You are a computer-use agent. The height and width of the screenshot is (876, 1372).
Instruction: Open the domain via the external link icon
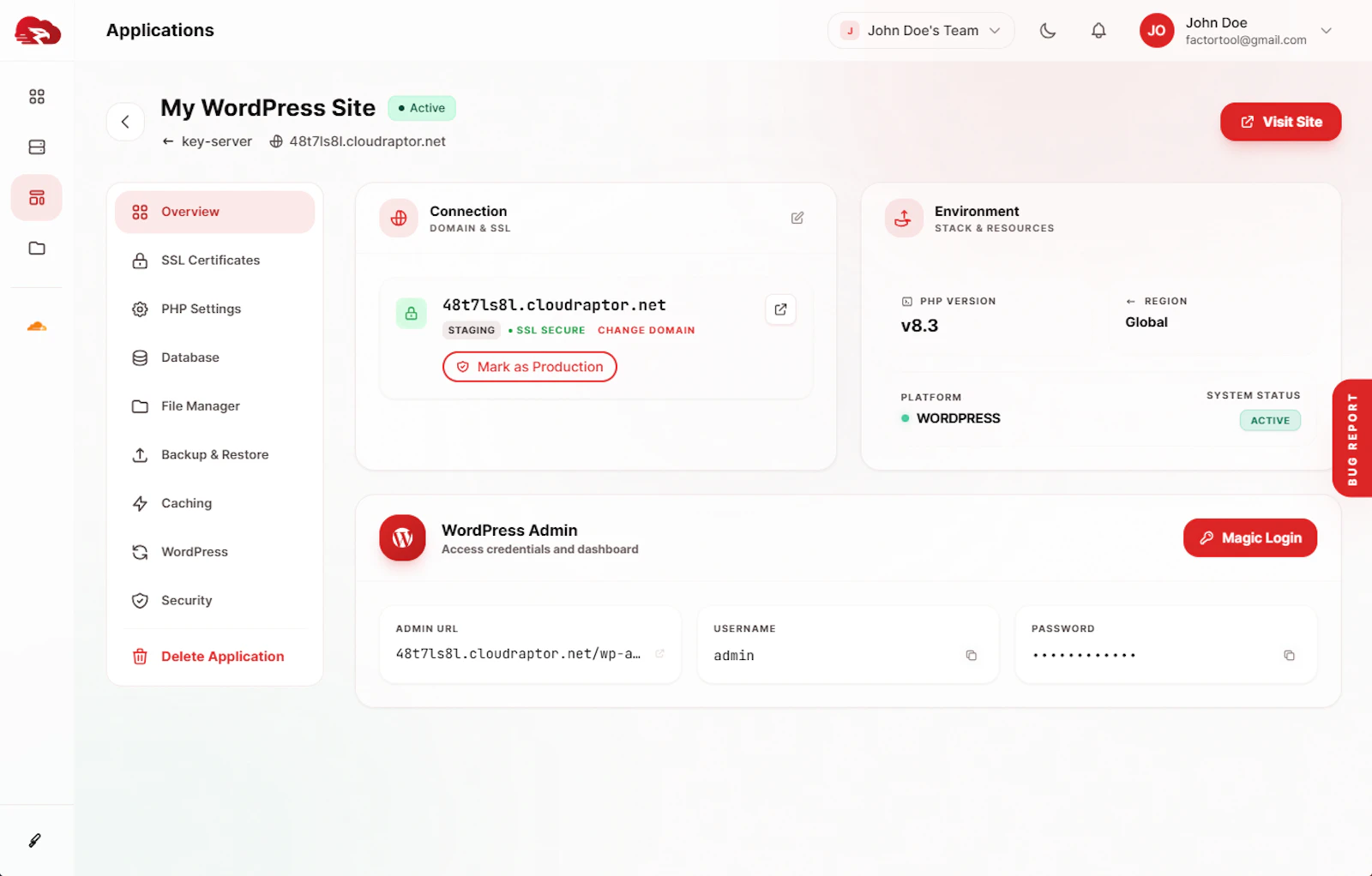point(780,309)
